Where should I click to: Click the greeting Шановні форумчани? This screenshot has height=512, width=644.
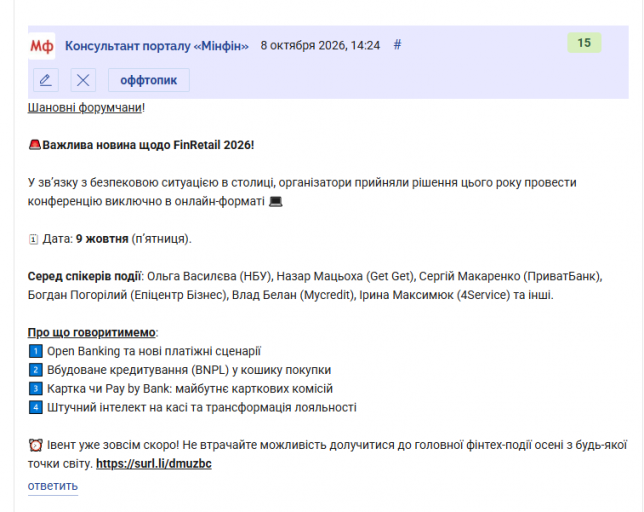pyautogui.click(x=85, y=108)
